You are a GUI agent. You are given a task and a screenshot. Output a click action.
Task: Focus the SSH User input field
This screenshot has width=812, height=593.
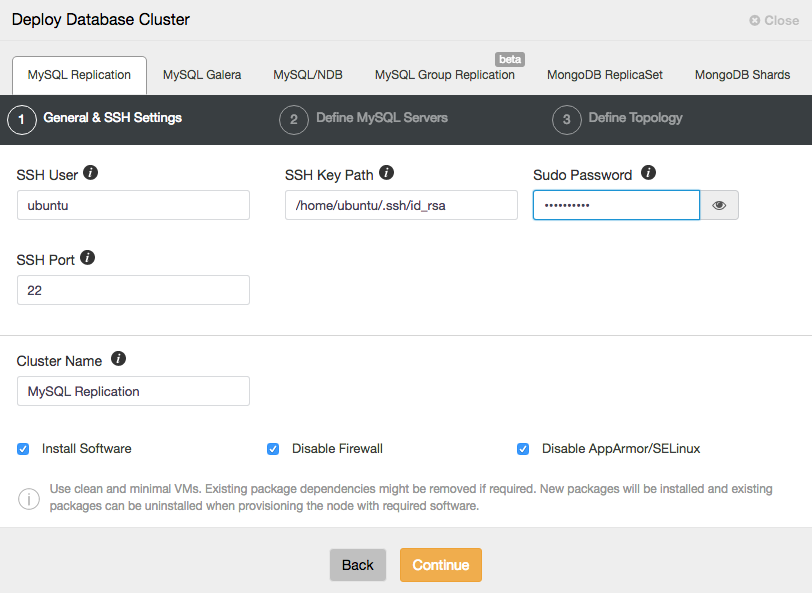click(133, 205)
